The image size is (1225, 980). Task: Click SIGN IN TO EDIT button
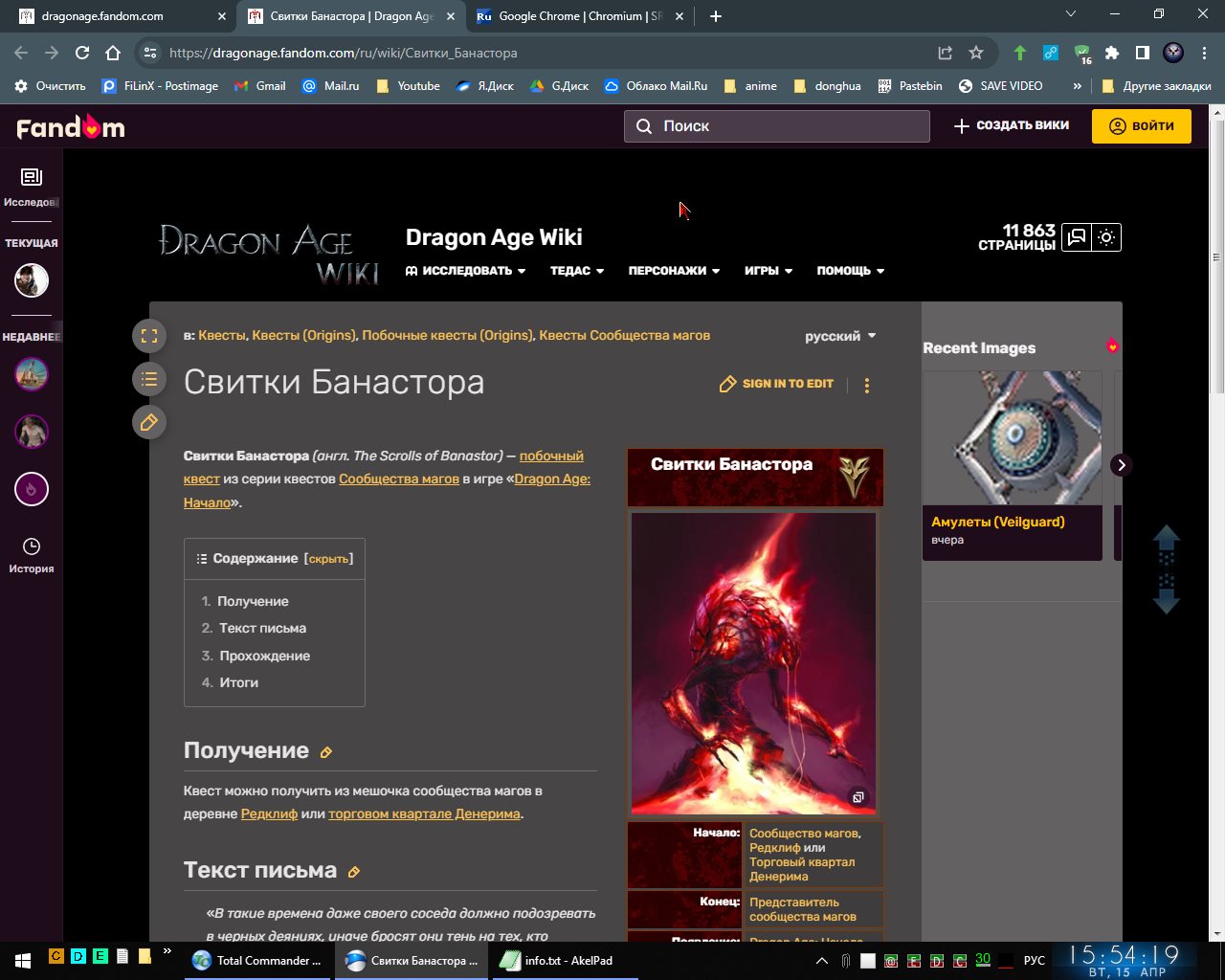tap(776, 384)
